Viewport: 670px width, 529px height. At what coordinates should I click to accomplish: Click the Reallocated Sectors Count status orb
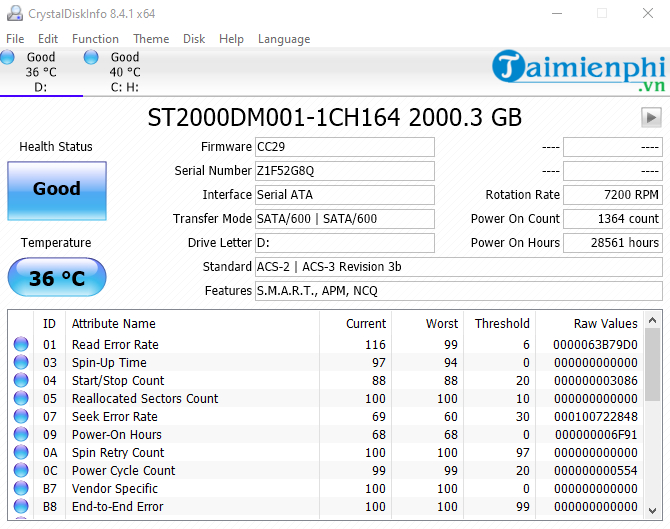point(21,399)
